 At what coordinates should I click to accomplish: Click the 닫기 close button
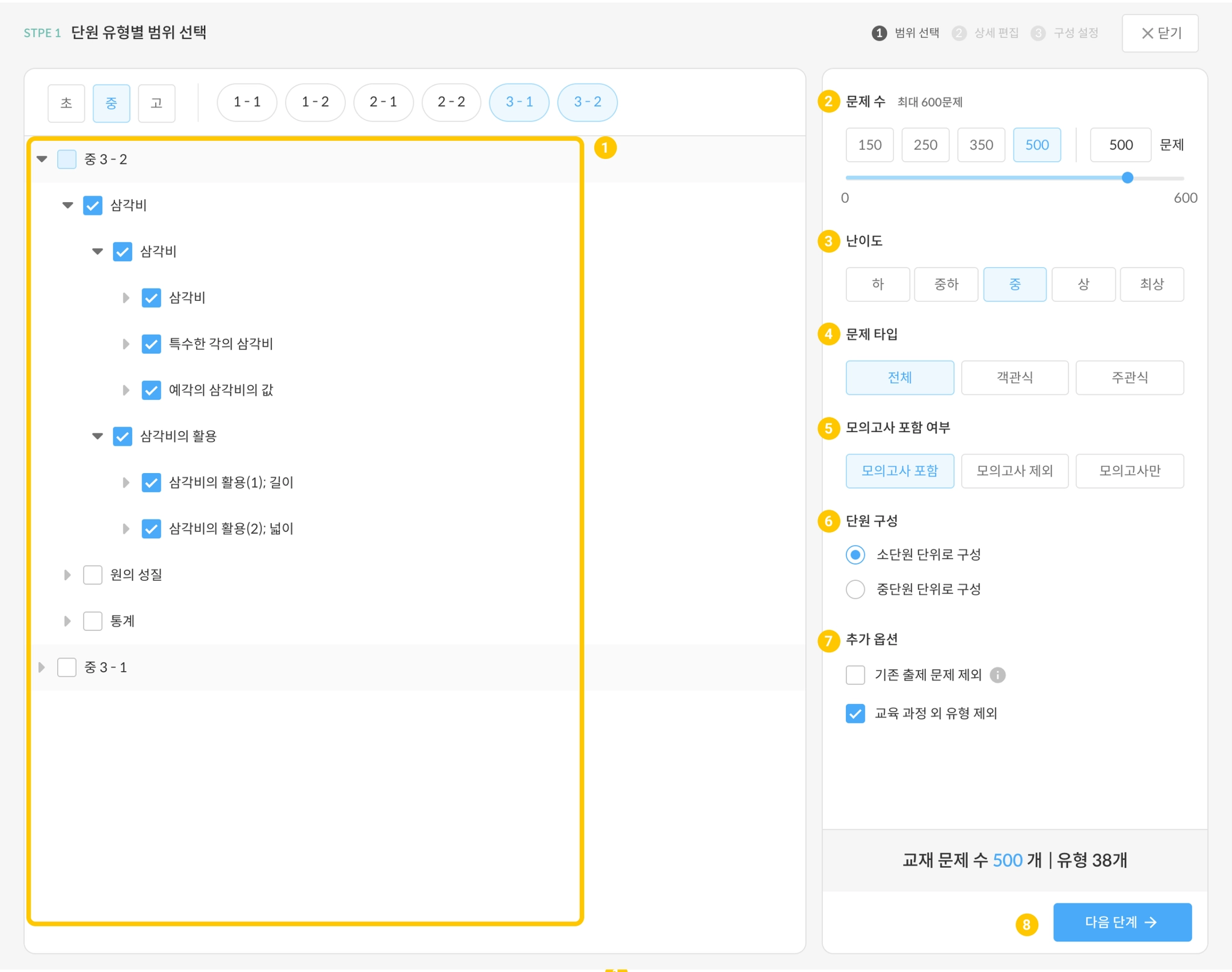1160,33
